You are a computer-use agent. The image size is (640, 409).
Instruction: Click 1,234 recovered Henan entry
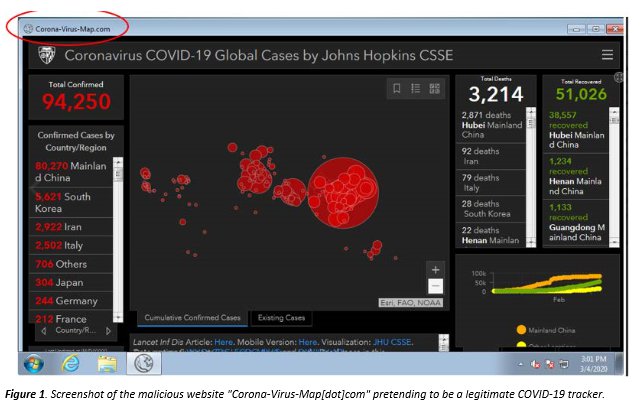576,176
